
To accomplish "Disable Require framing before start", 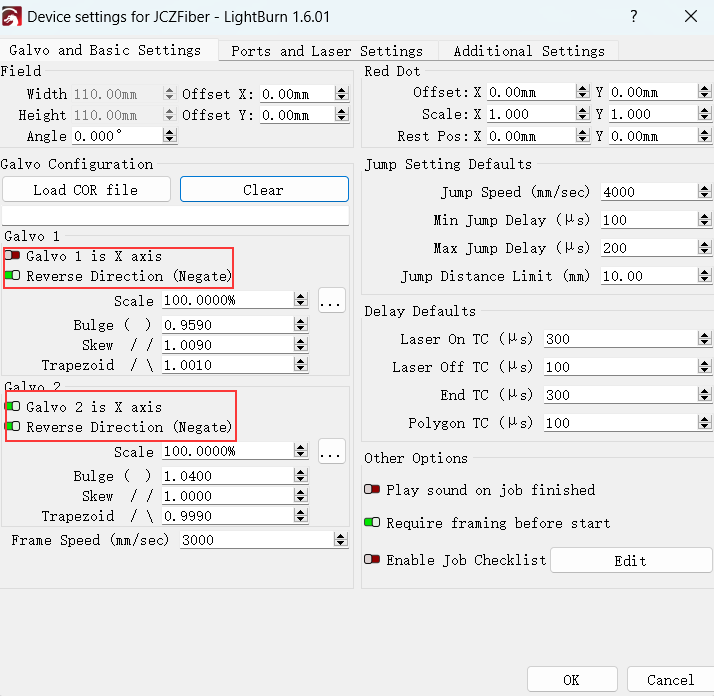I will [x=372, y=522].
